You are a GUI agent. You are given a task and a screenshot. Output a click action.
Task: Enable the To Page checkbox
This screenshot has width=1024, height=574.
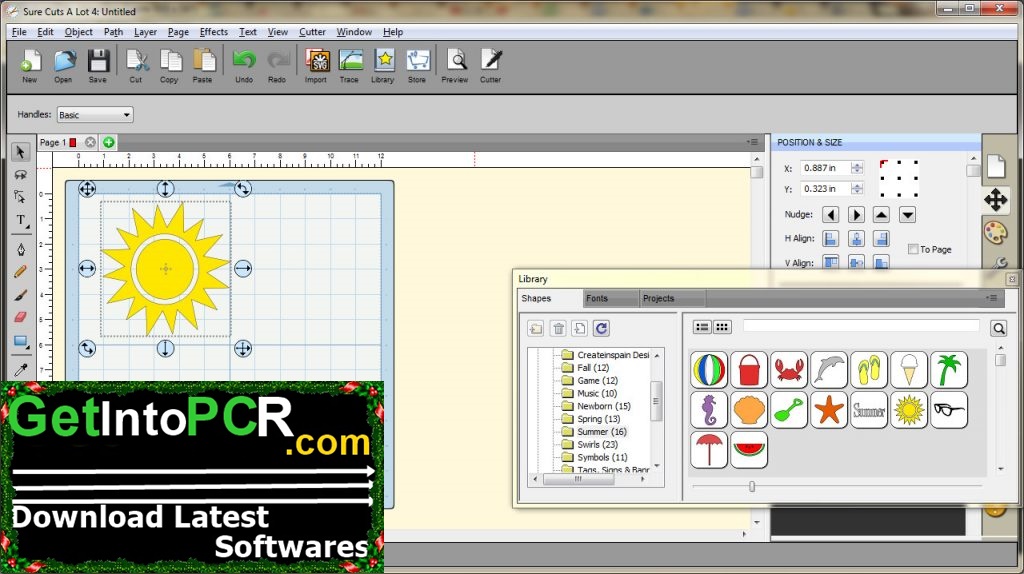tap(913, 249)
